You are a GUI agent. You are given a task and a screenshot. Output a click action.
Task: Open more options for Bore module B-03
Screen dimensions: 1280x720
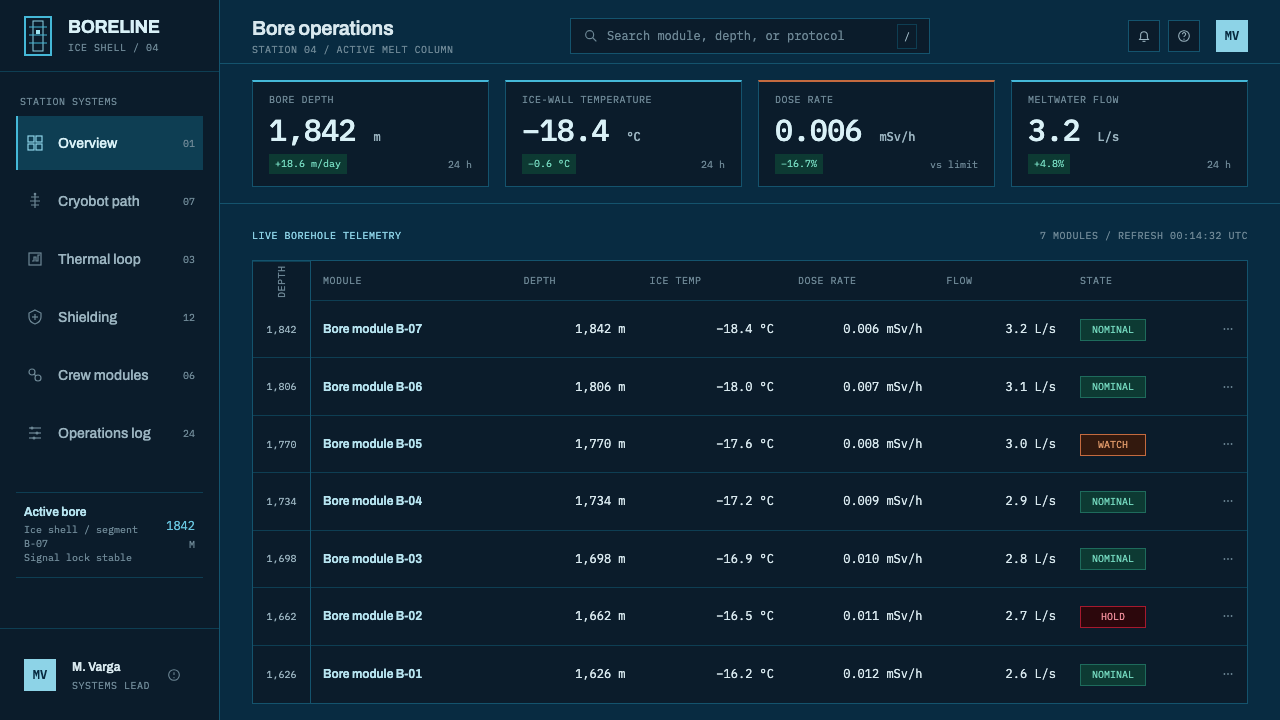pyautogui.click(x=1228, y=559)
